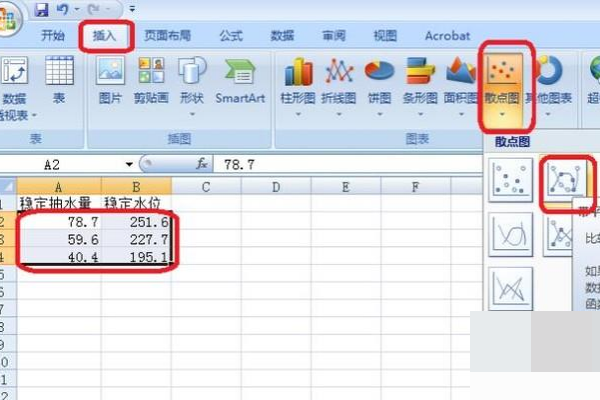Click the 面积图 area chart icon
The width and height of the screenshot is (600, 400).
click(461, 71)
